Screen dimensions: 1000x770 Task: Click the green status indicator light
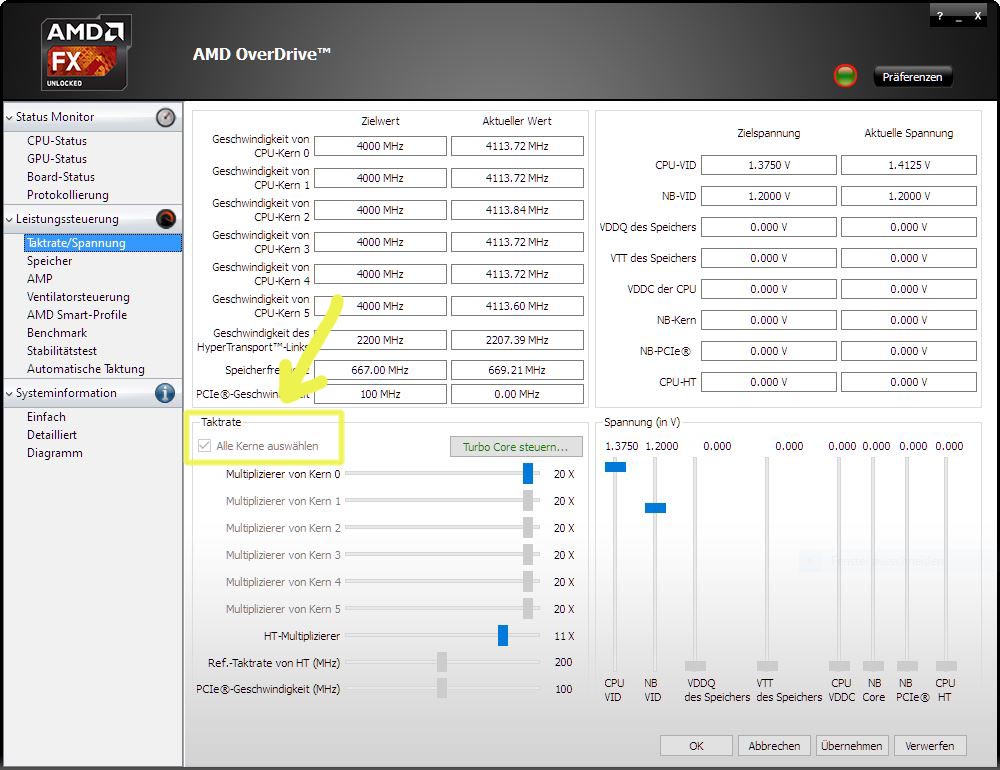(846, 77)
